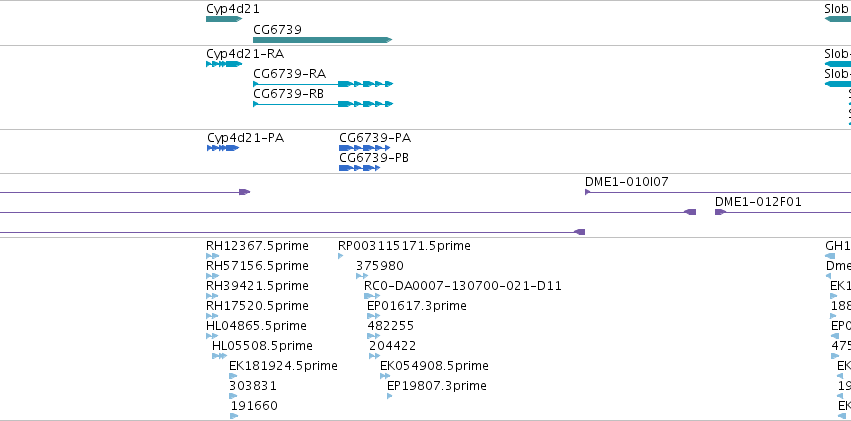Image resolution: width=851 pixels, height=421 pixels.
Task: Select the DME1-010I07 start arrow glyph
Action: click(588, 192)
